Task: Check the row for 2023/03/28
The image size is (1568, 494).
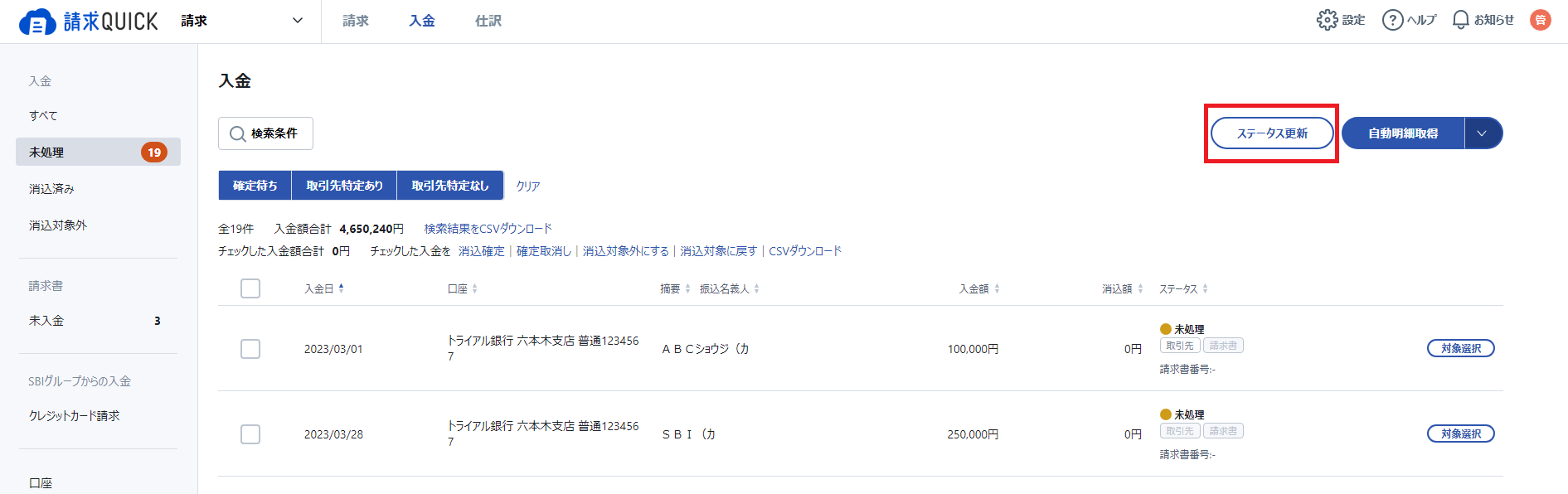Action: coord(250,434)
